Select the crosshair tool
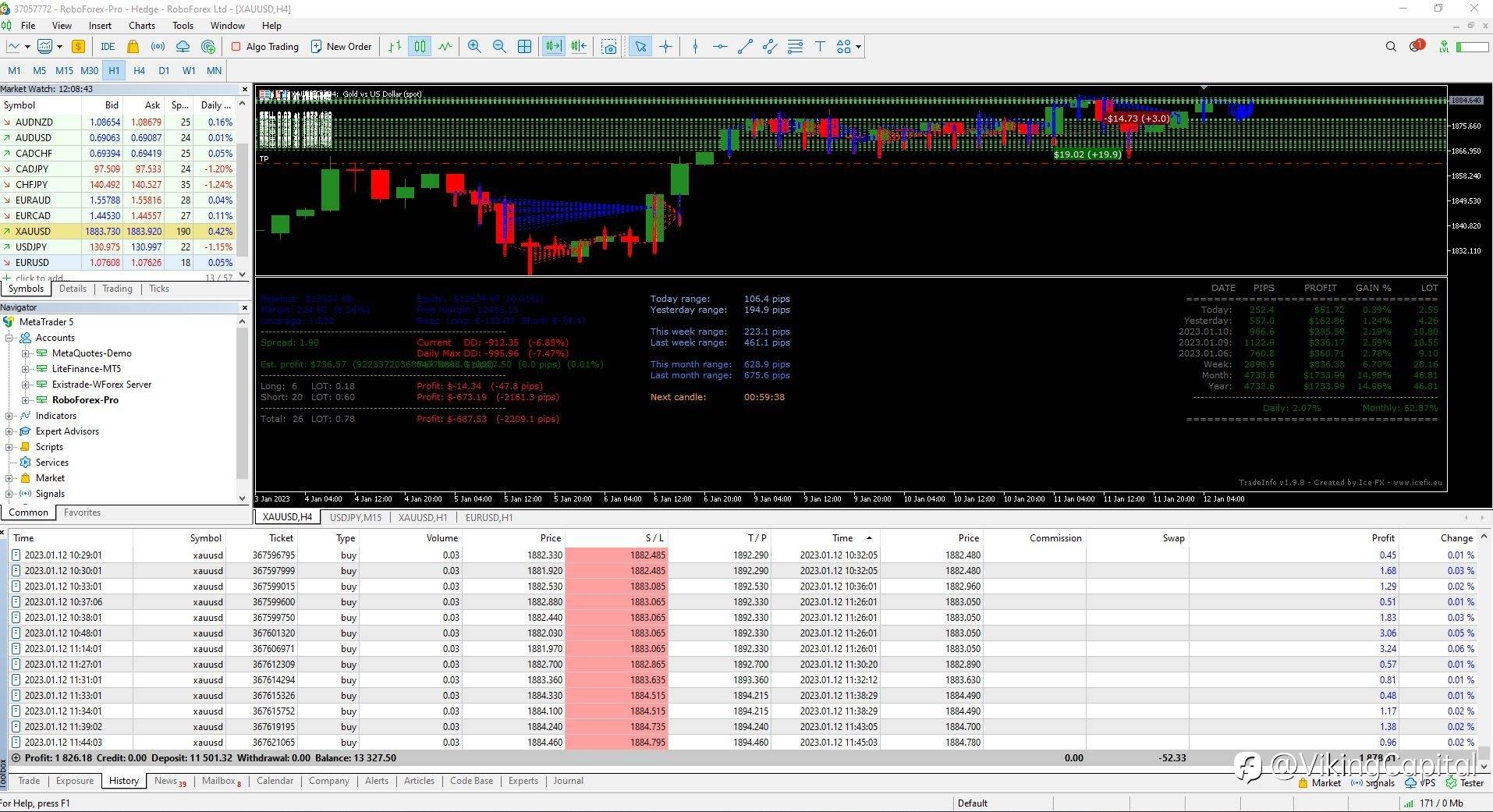The image size is (1493, 812). [665, 47]
